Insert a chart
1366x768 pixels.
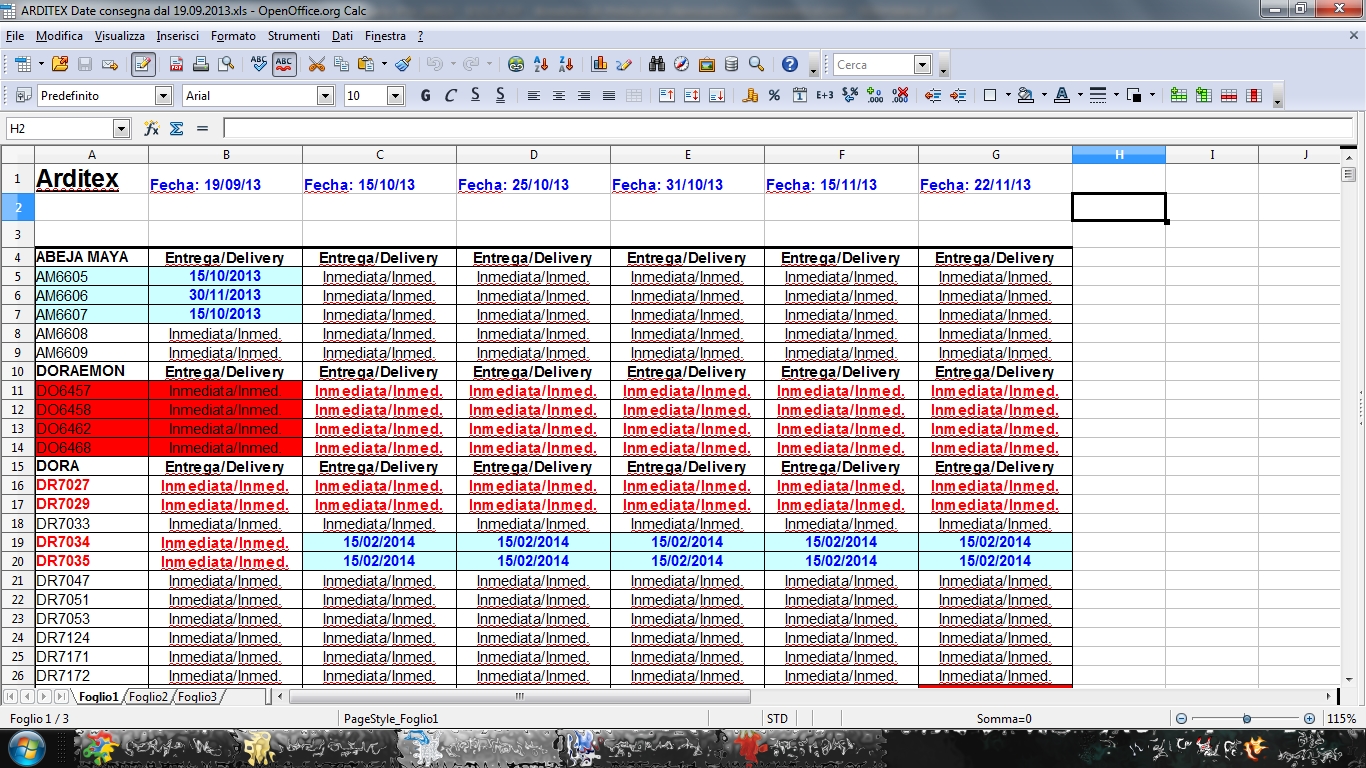[599, 65]
